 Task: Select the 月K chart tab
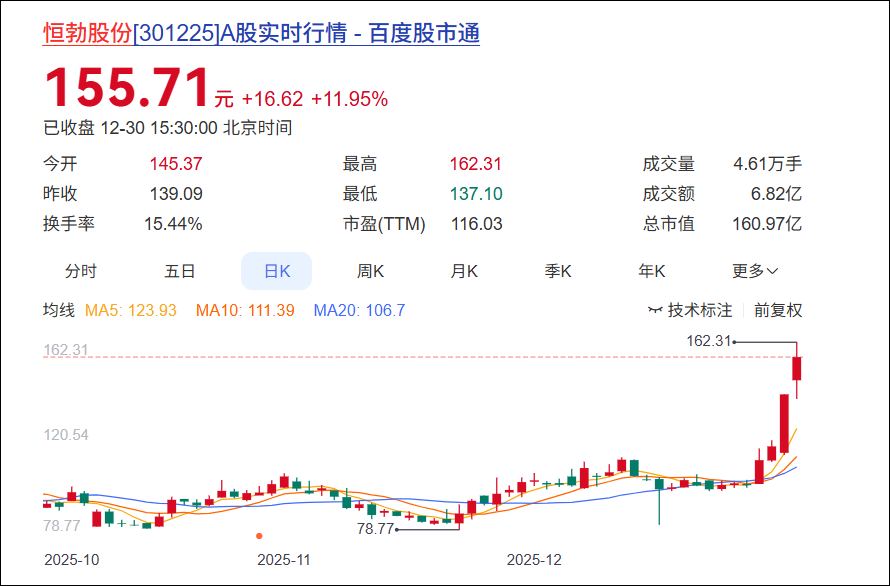coord(464,271)
